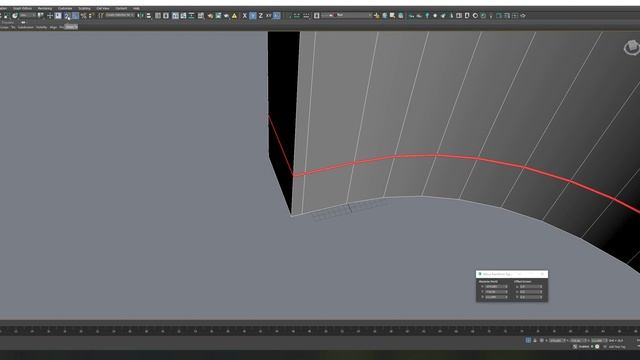Click Add Time Tag in status bar
This screenshot has height=360, width=640.
[617, 347]
